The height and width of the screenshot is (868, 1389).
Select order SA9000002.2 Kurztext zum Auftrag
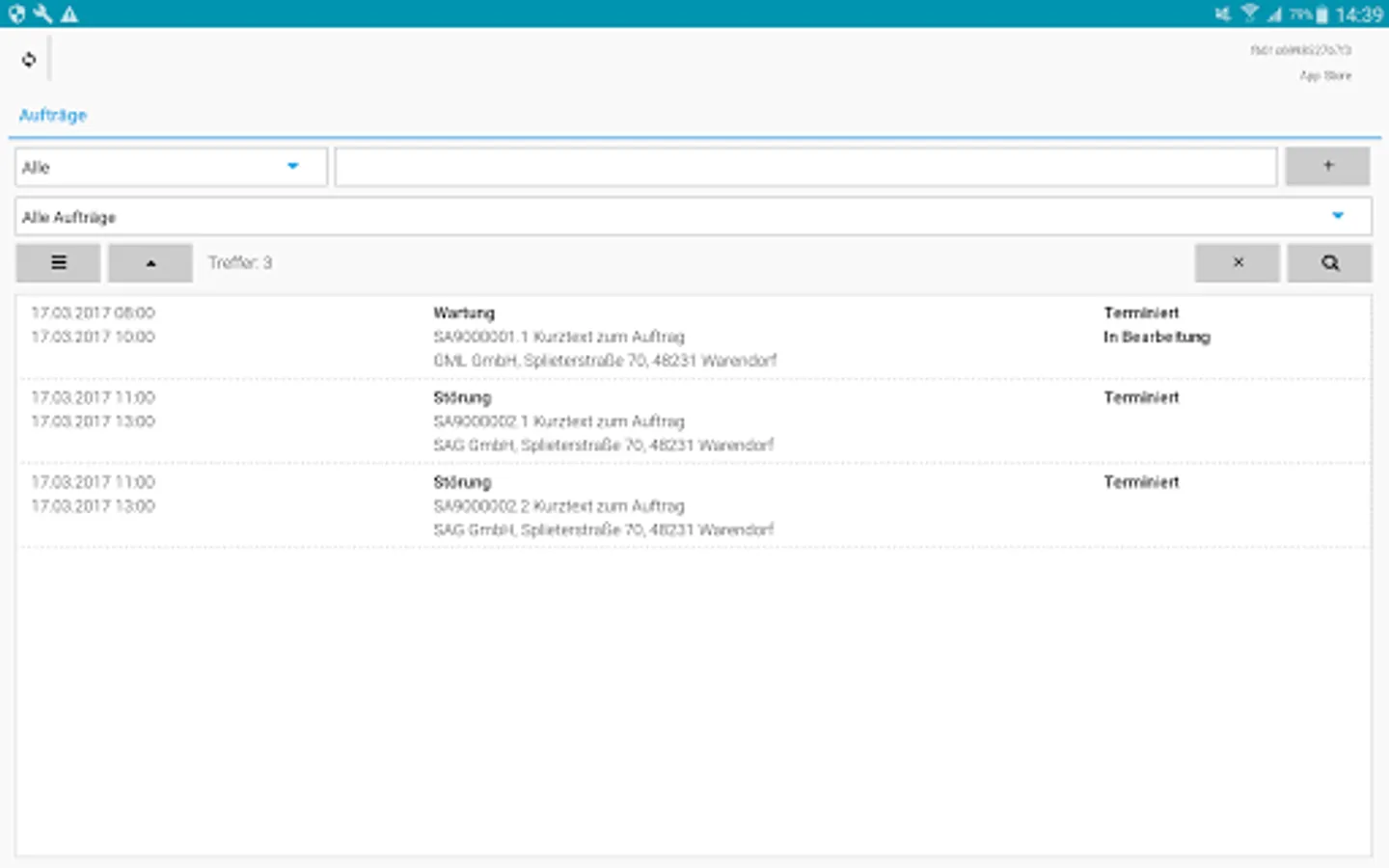[558, 506]
